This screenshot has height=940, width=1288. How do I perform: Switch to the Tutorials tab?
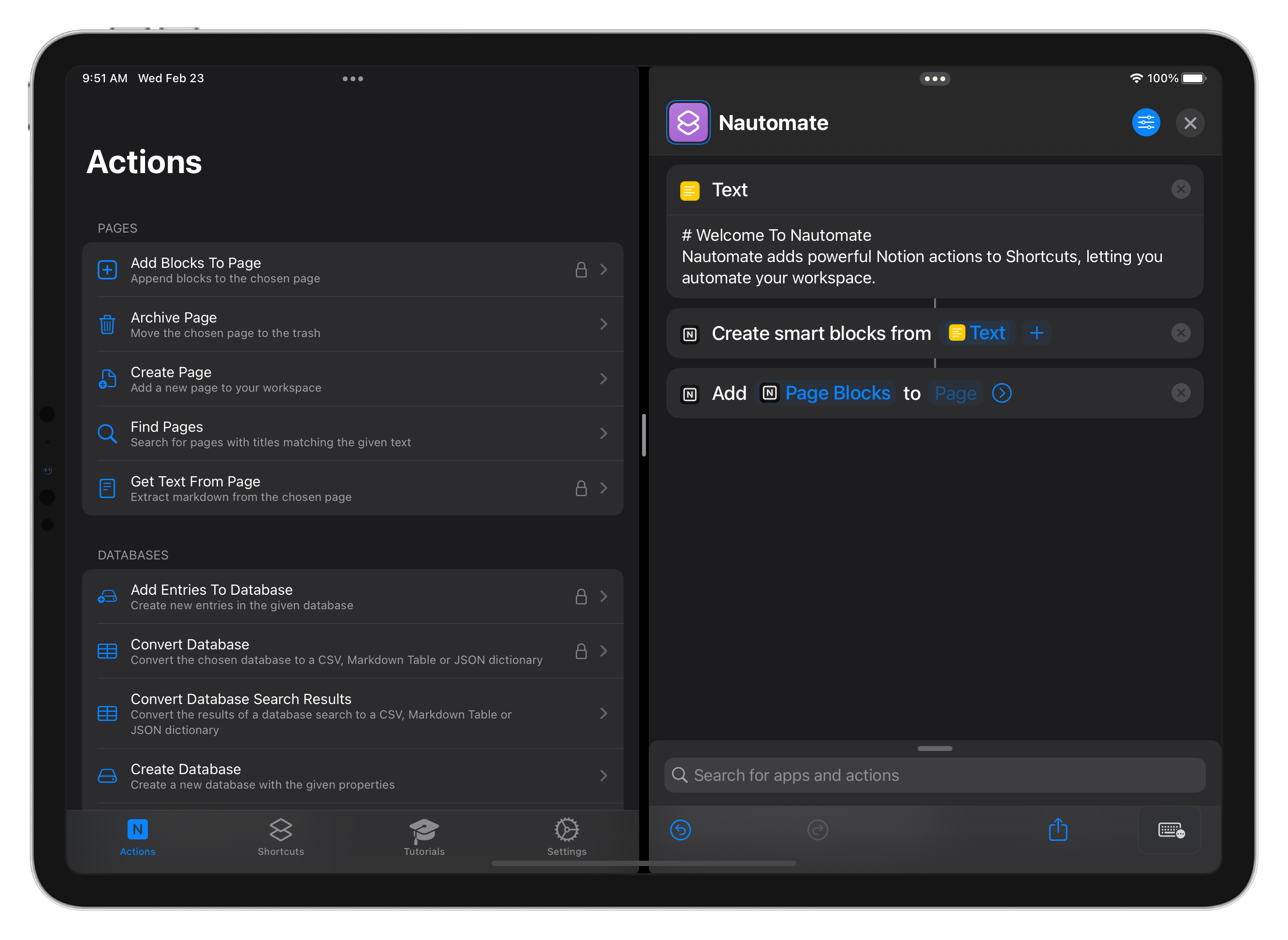[x=424, y=837]
